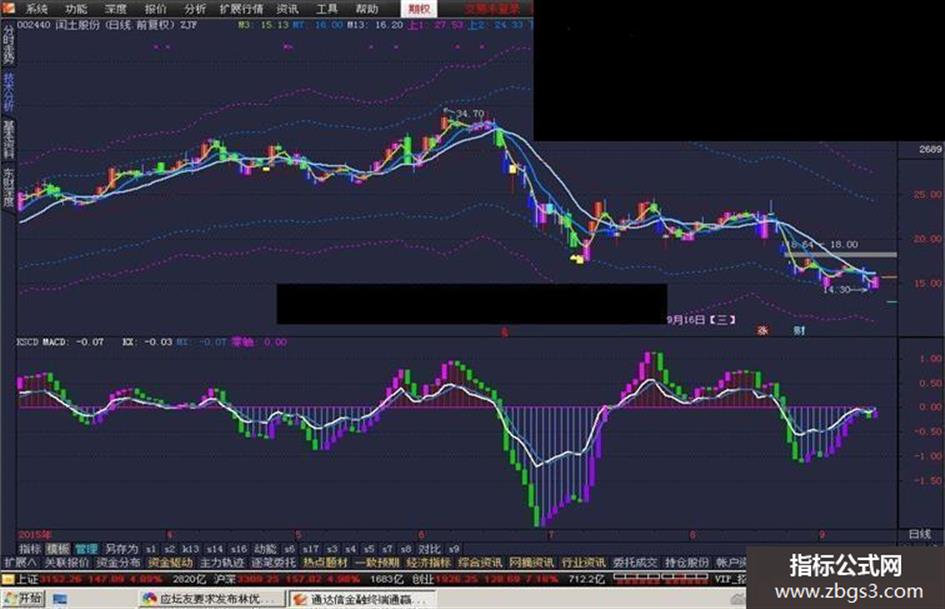The height and width of the screenshot is (609, 945).
Task: Click the 日线 period selector at right
Action: 920,534
